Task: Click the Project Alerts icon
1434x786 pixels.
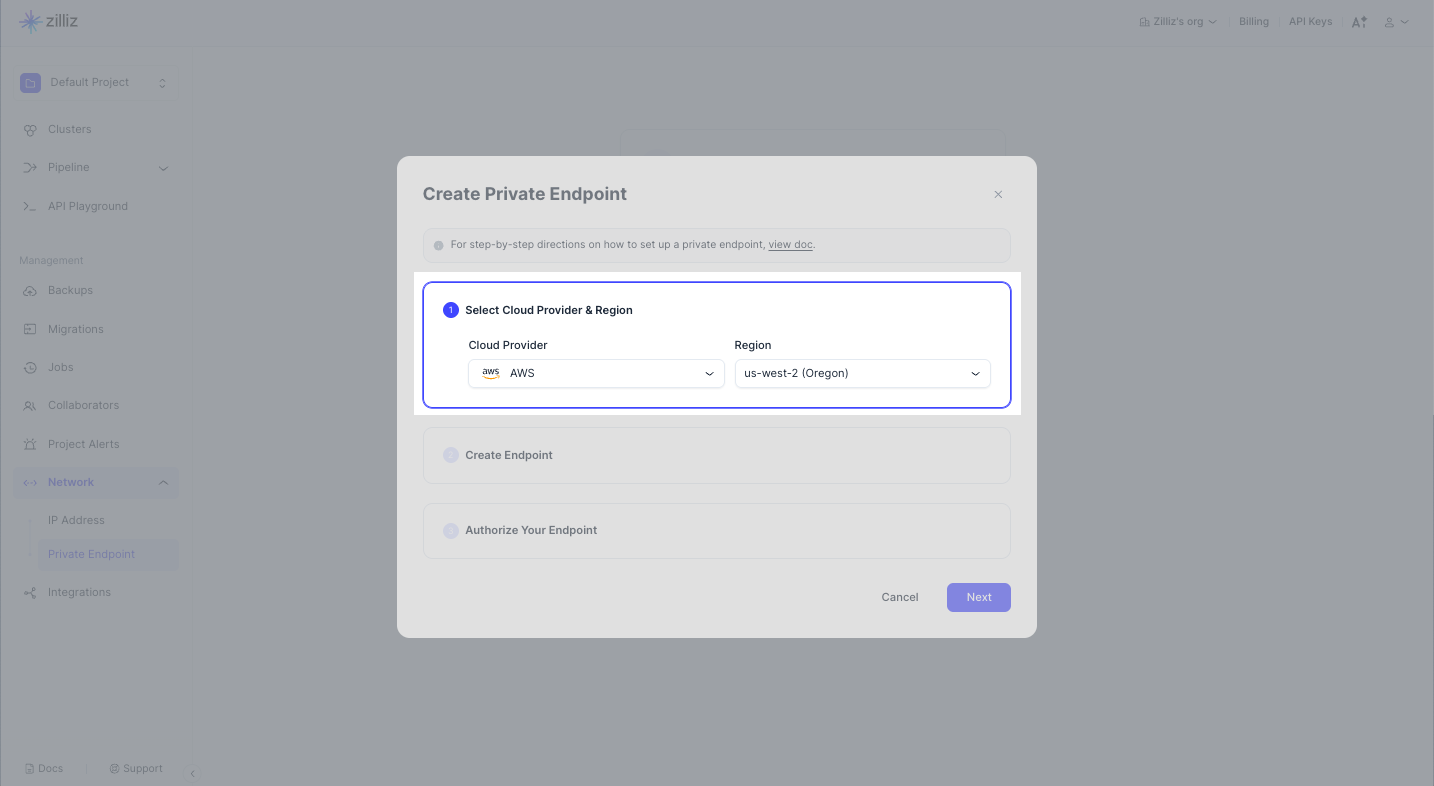Action: [30, 445]
